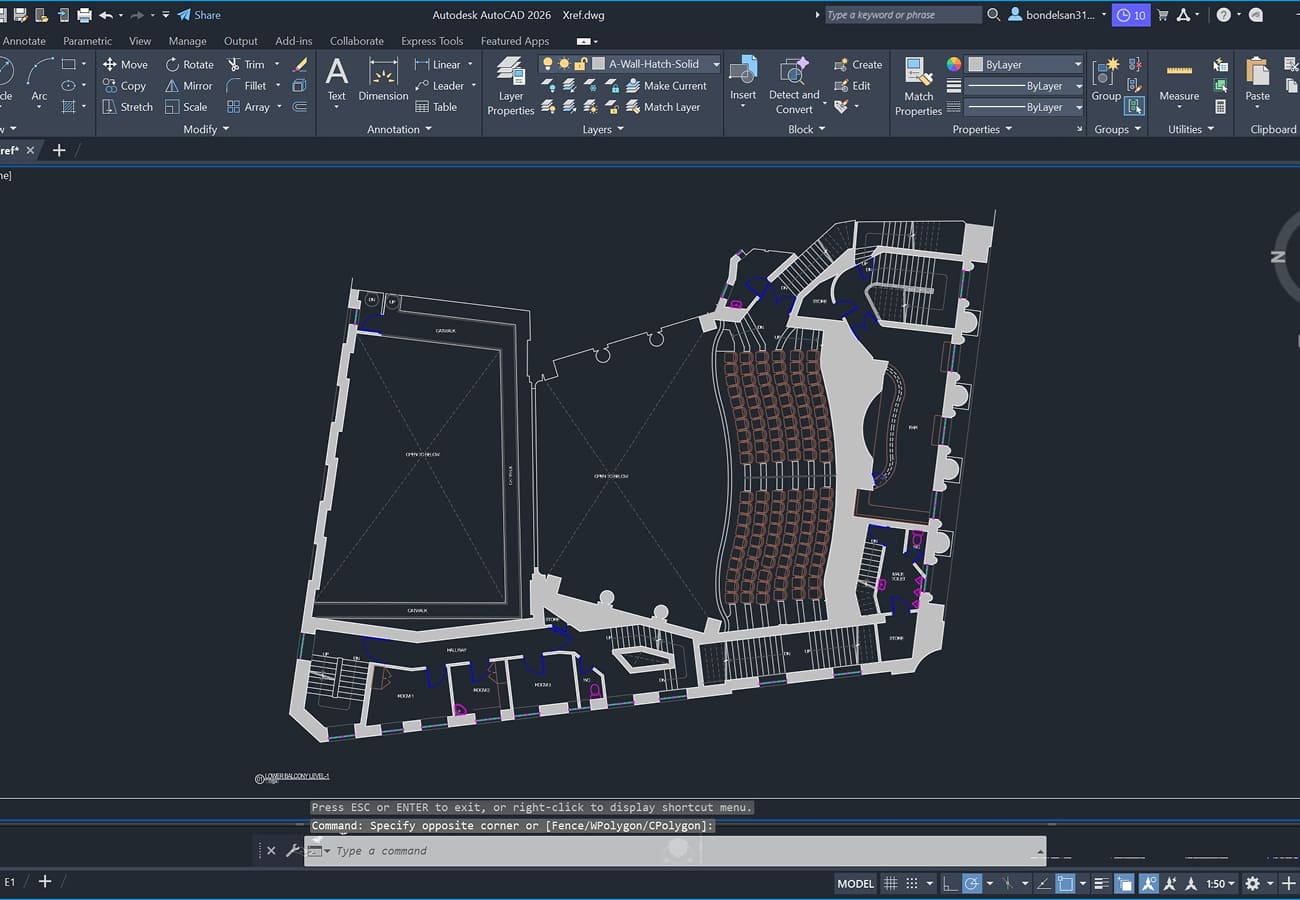Open the Parametric ribbon tab

(x=88, y=41)
